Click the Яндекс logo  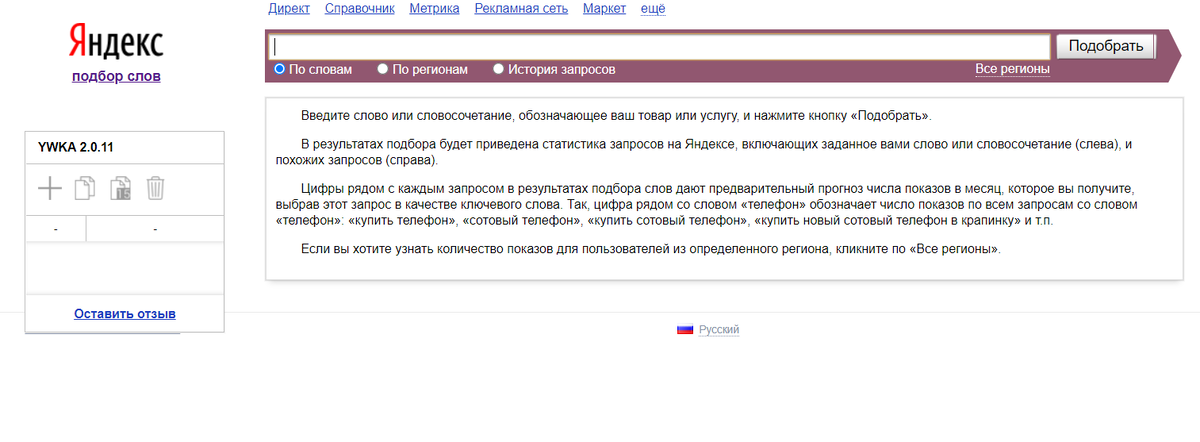coord(116,41)
